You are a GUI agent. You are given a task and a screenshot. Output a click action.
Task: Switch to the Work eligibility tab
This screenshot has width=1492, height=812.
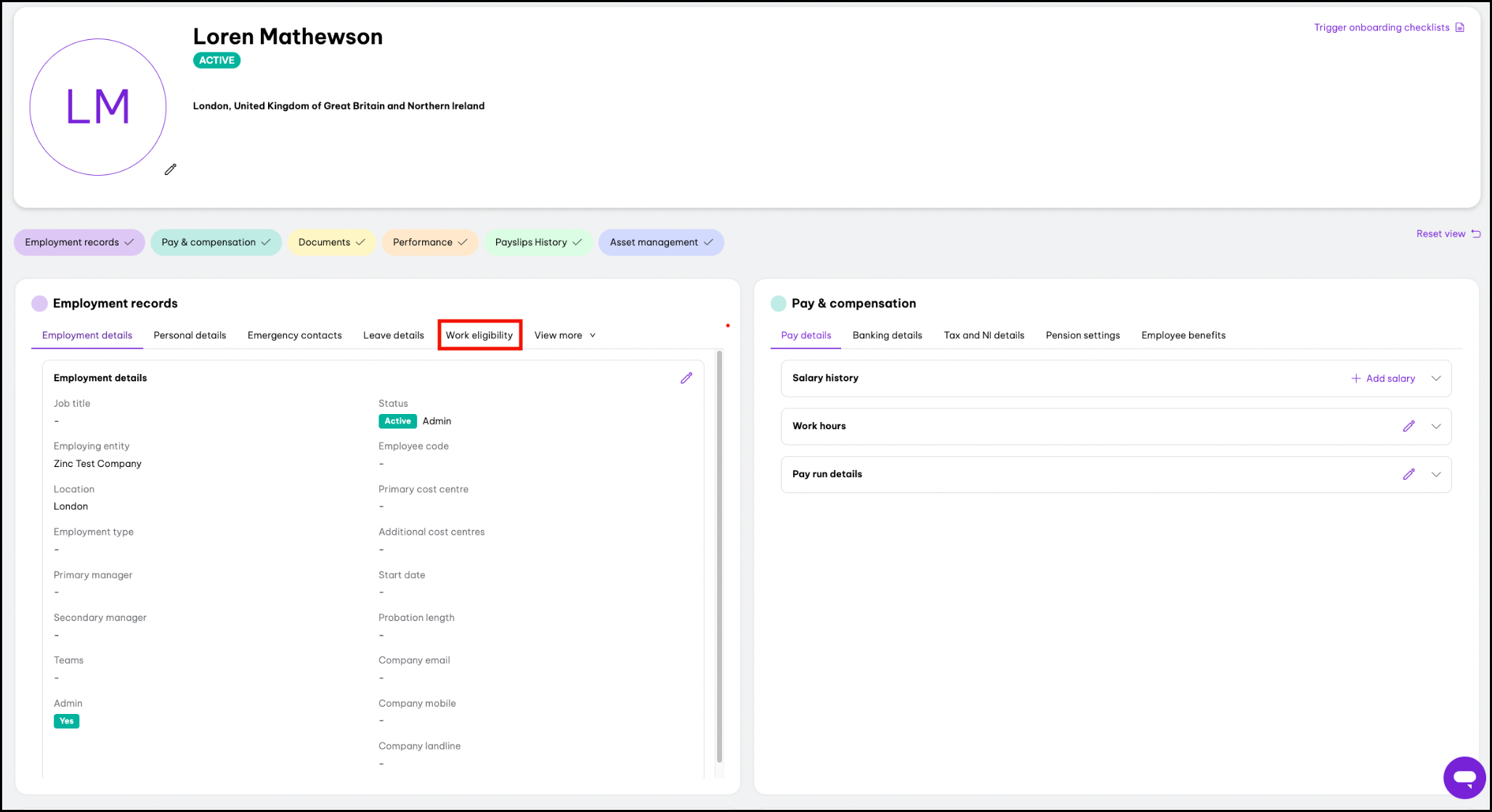point(479,336)
